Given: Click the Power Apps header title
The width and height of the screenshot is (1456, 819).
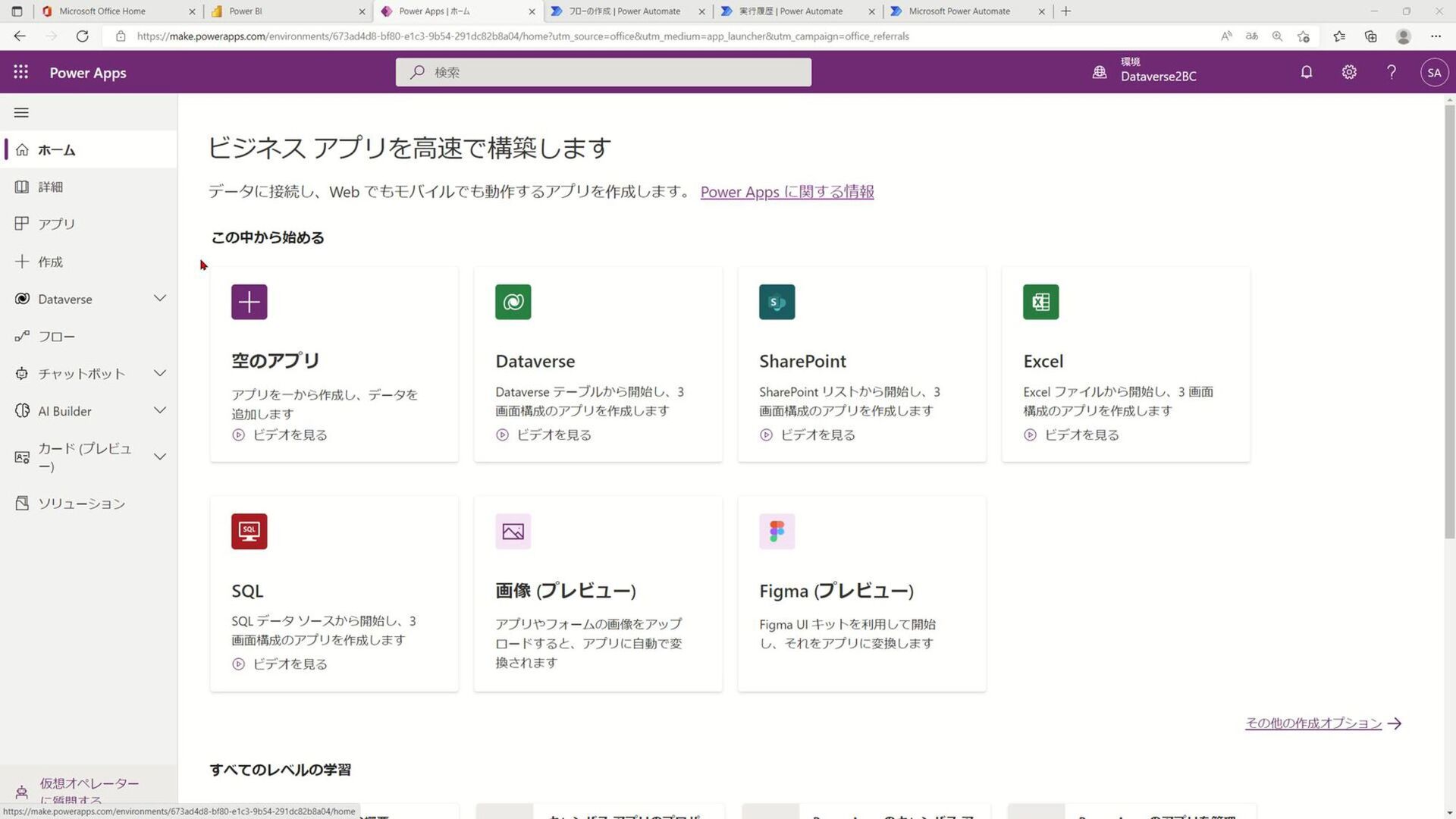Looking at the screenshot, I should (88, 73).
